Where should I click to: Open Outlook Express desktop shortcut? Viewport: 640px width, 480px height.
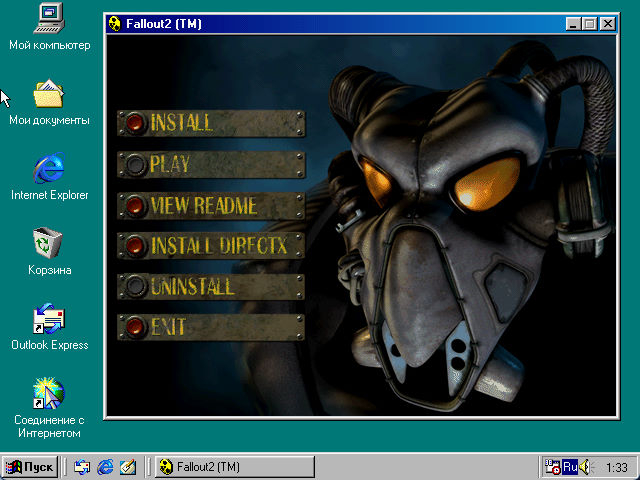tap(49, 327)
